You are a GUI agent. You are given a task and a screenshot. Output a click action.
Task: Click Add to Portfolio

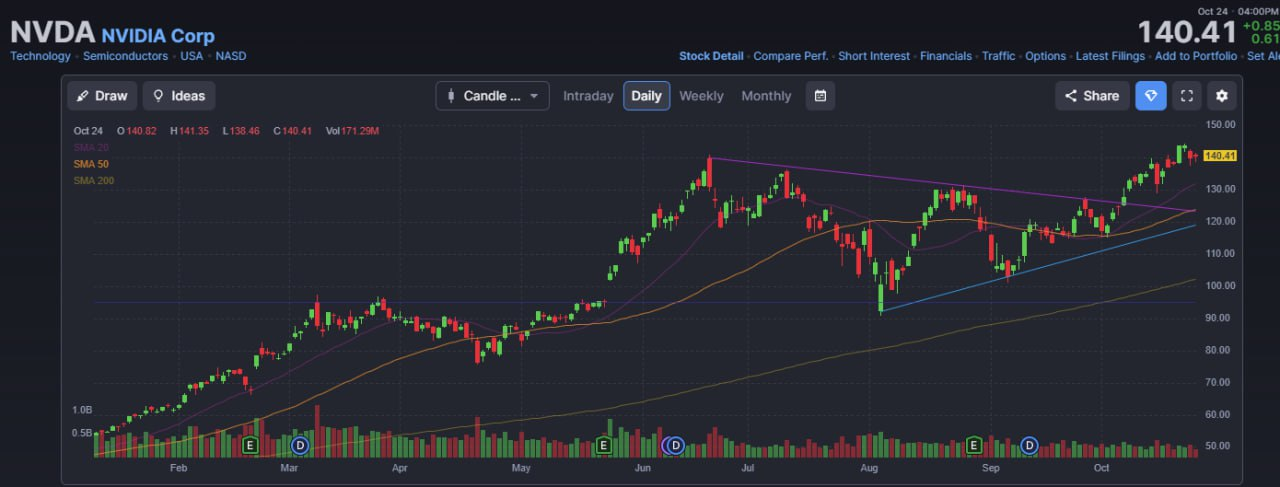pyautogui.click(x=1196, y=56)
